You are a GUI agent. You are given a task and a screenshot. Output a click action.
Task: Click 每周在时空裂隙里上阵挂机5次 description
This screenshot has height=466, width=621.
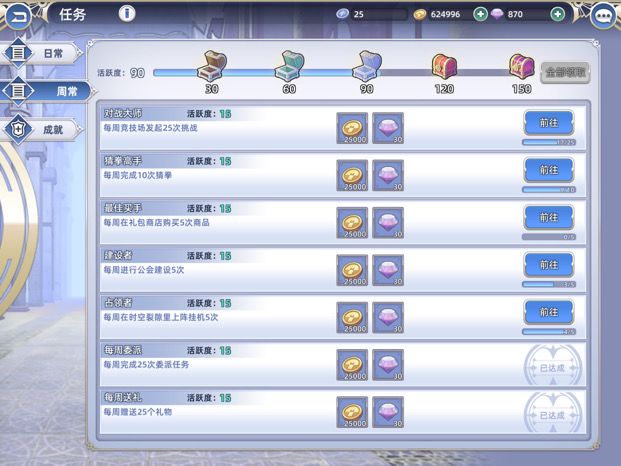click(161, 318)
